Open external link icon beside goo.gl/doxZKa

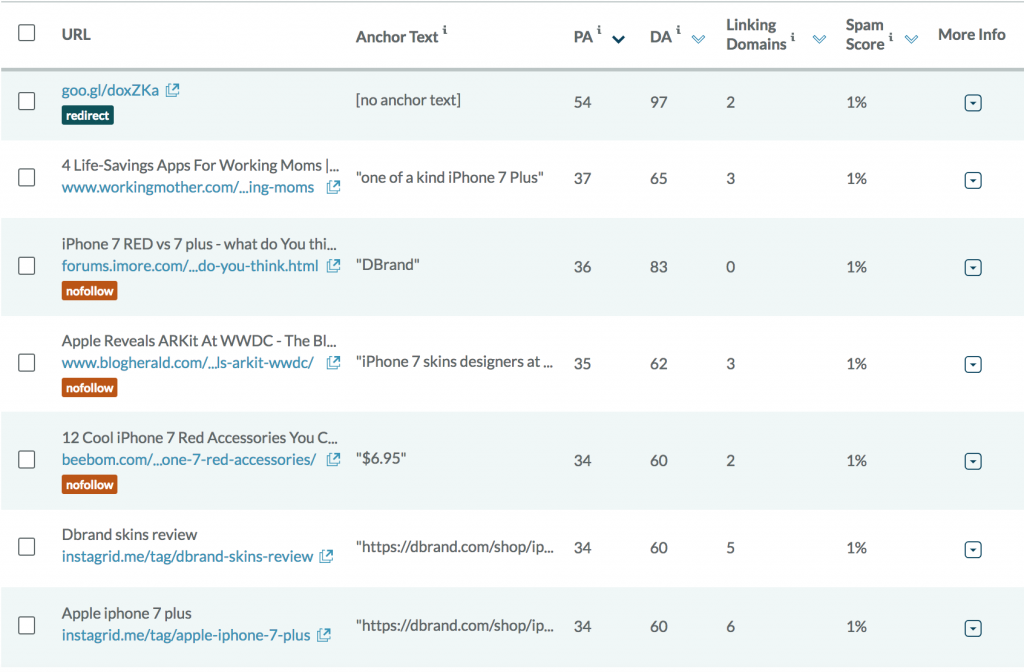(x=173, y=90)
